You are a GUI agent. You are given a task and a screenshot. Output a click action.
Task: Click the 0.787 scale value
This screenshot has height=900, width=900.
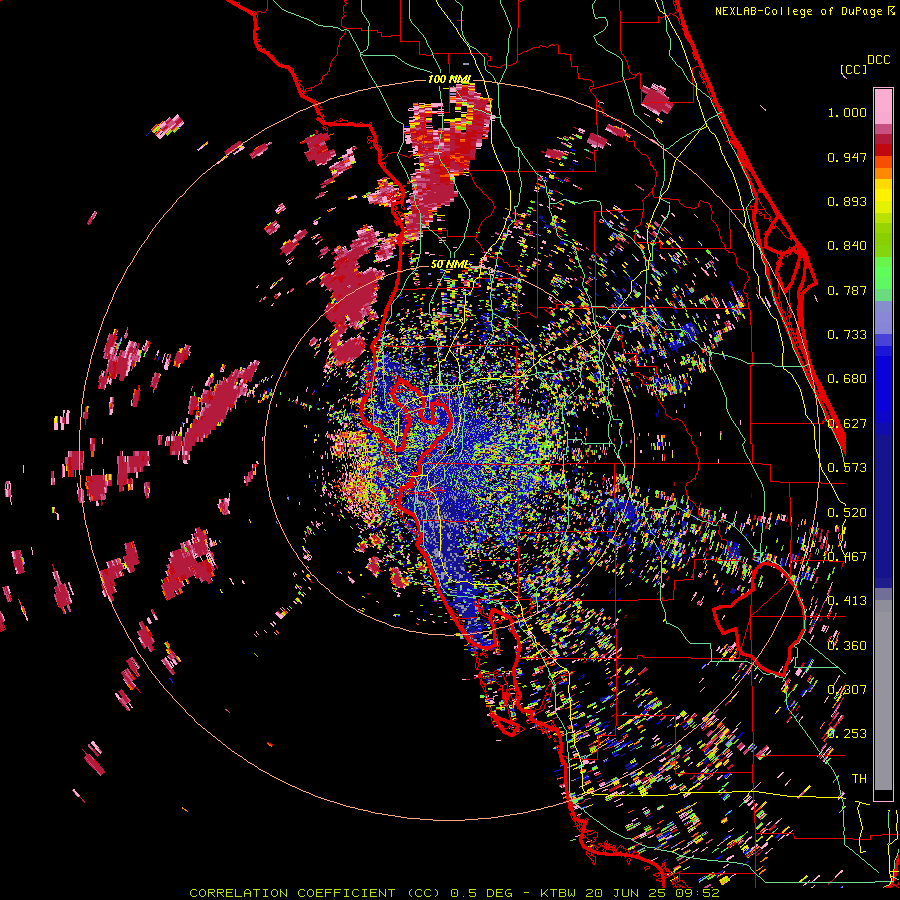[x=847, y=290]
